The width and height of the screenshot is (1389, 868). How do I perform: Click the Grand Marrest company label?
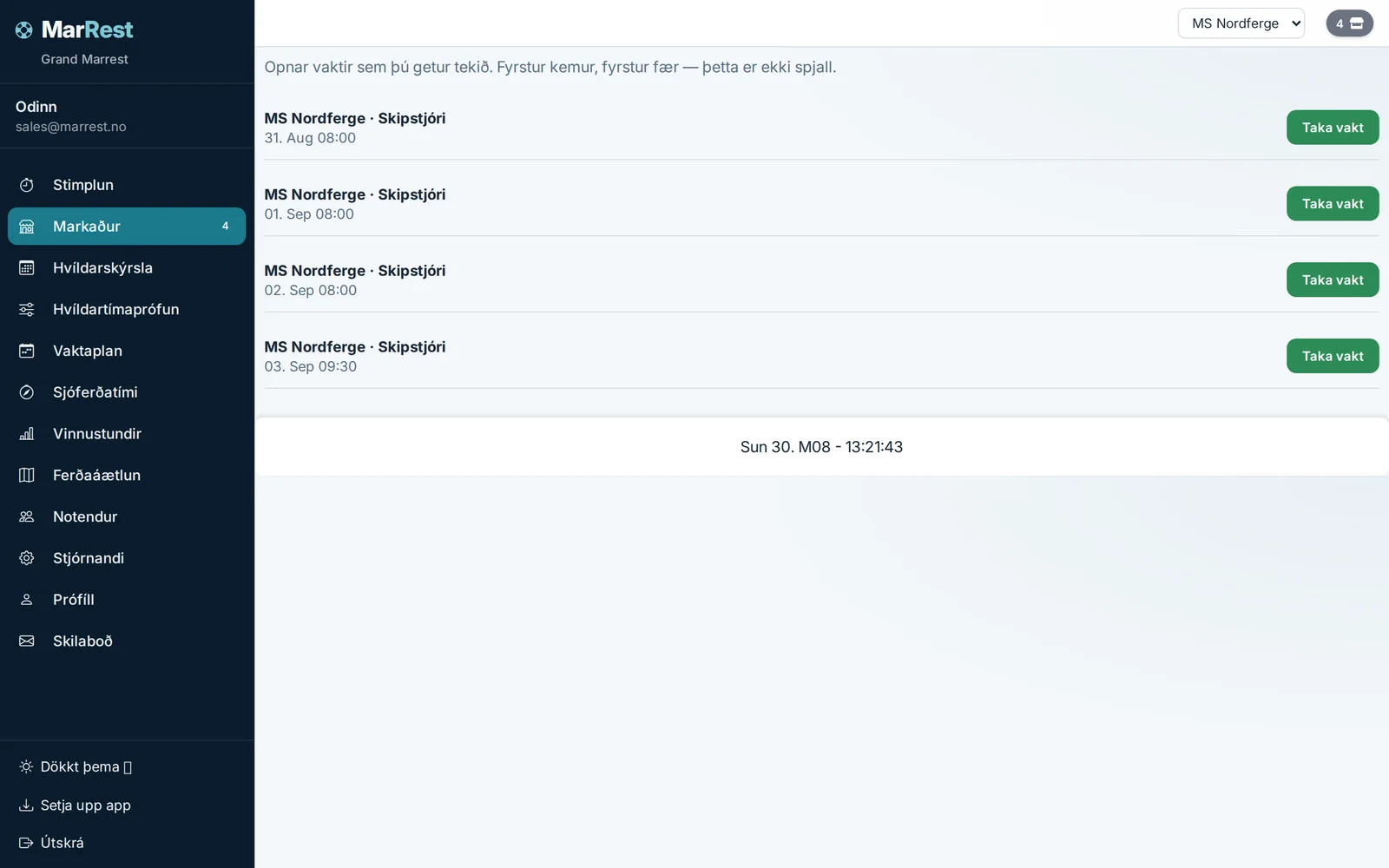[84, 59]
